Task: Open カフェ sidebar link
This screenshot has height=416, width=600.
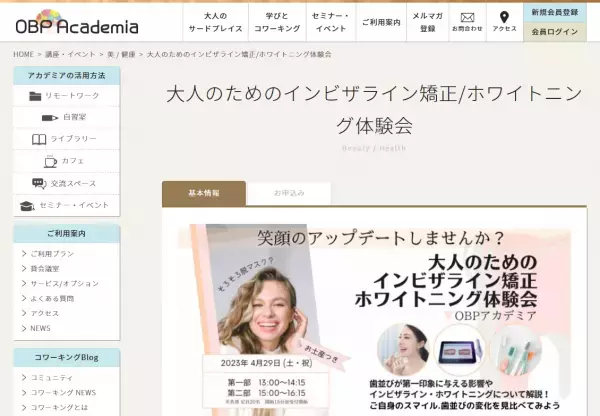Action: pyautogui.click(x=73, y=161)
